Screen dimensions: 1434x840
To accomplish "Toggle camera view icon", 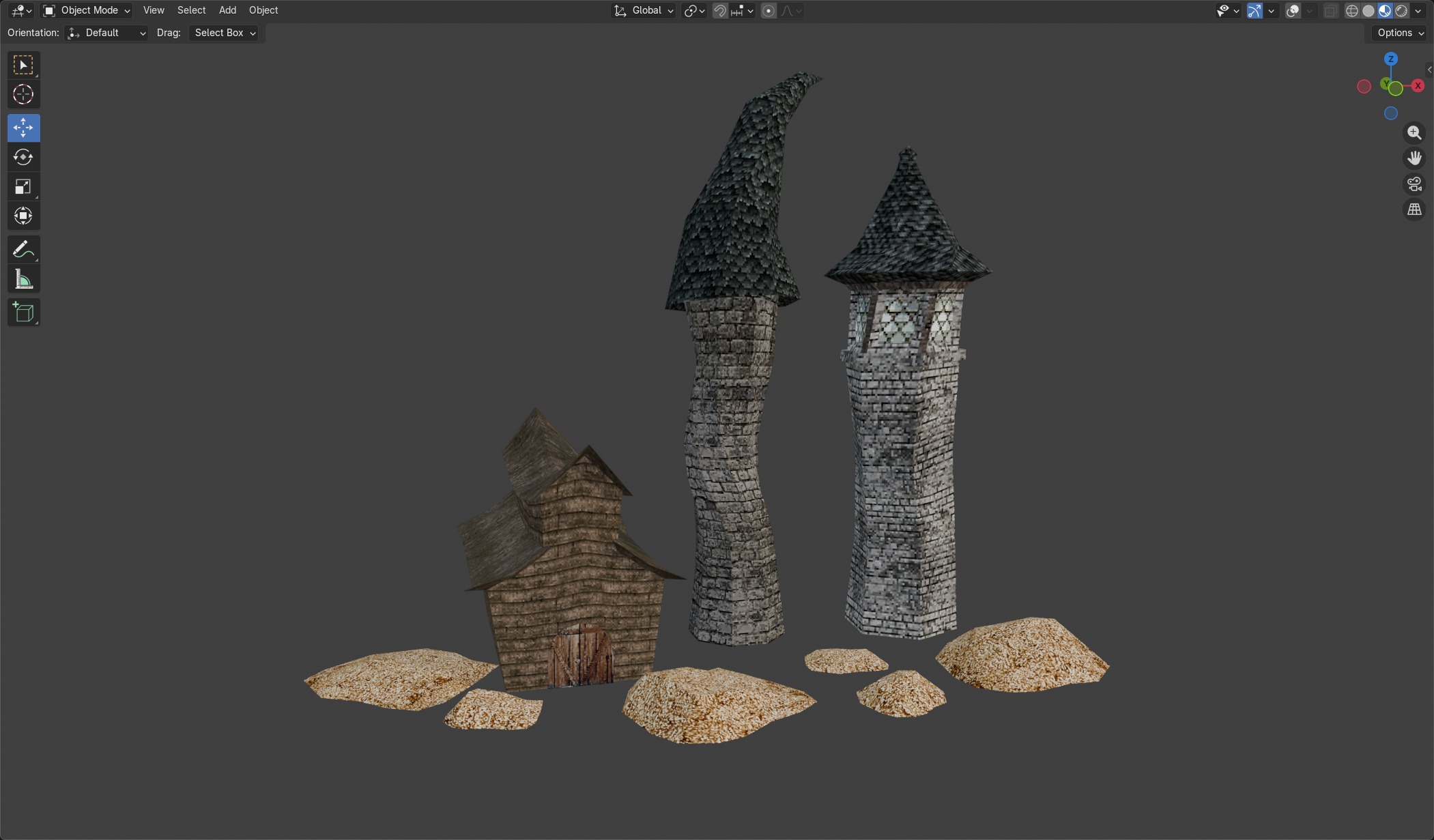I will [x=1414, y=184].
